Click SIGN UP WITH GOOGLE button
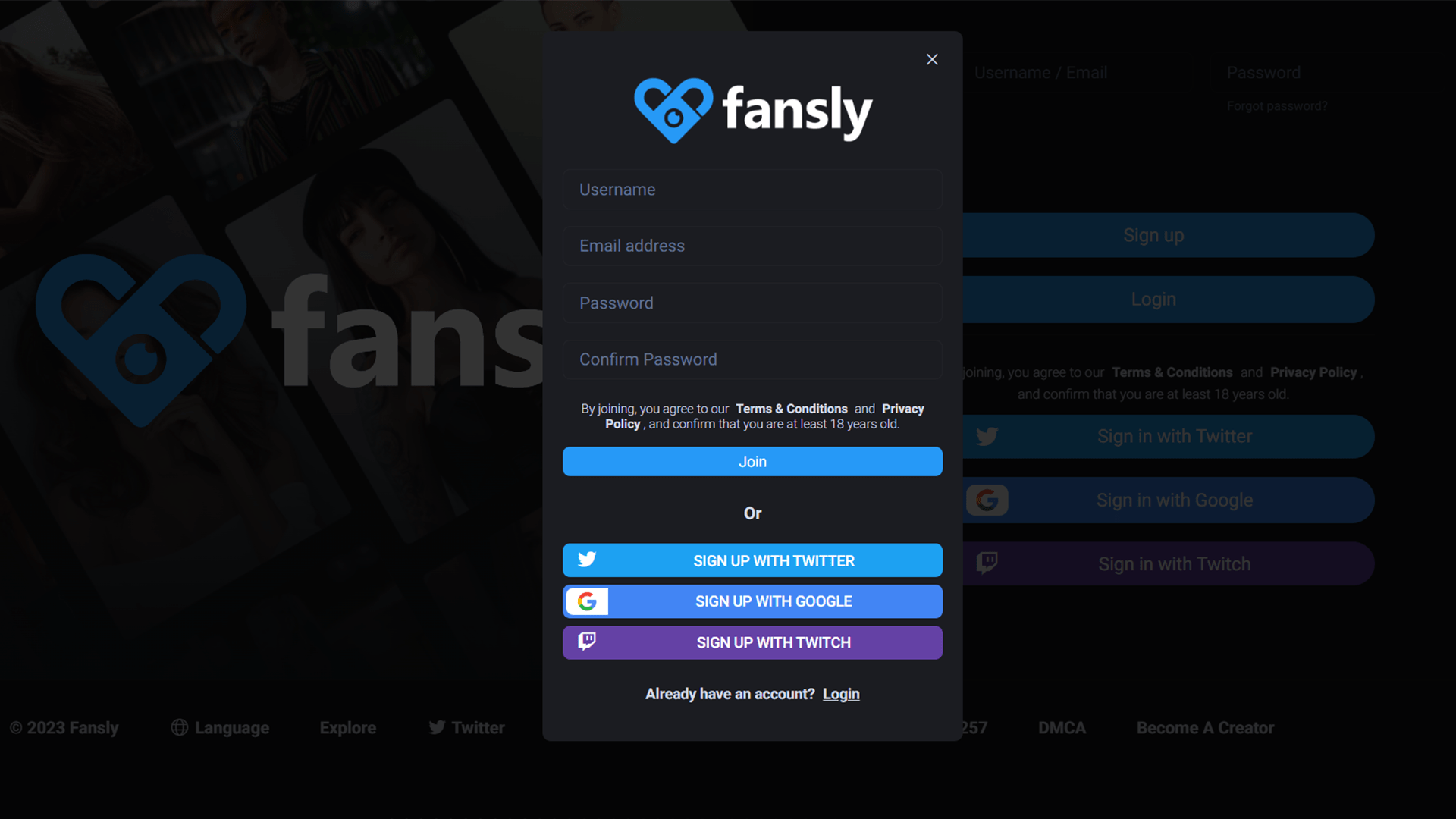The width and height of the screenshot is (1456, 819). (x=752, y=601)
